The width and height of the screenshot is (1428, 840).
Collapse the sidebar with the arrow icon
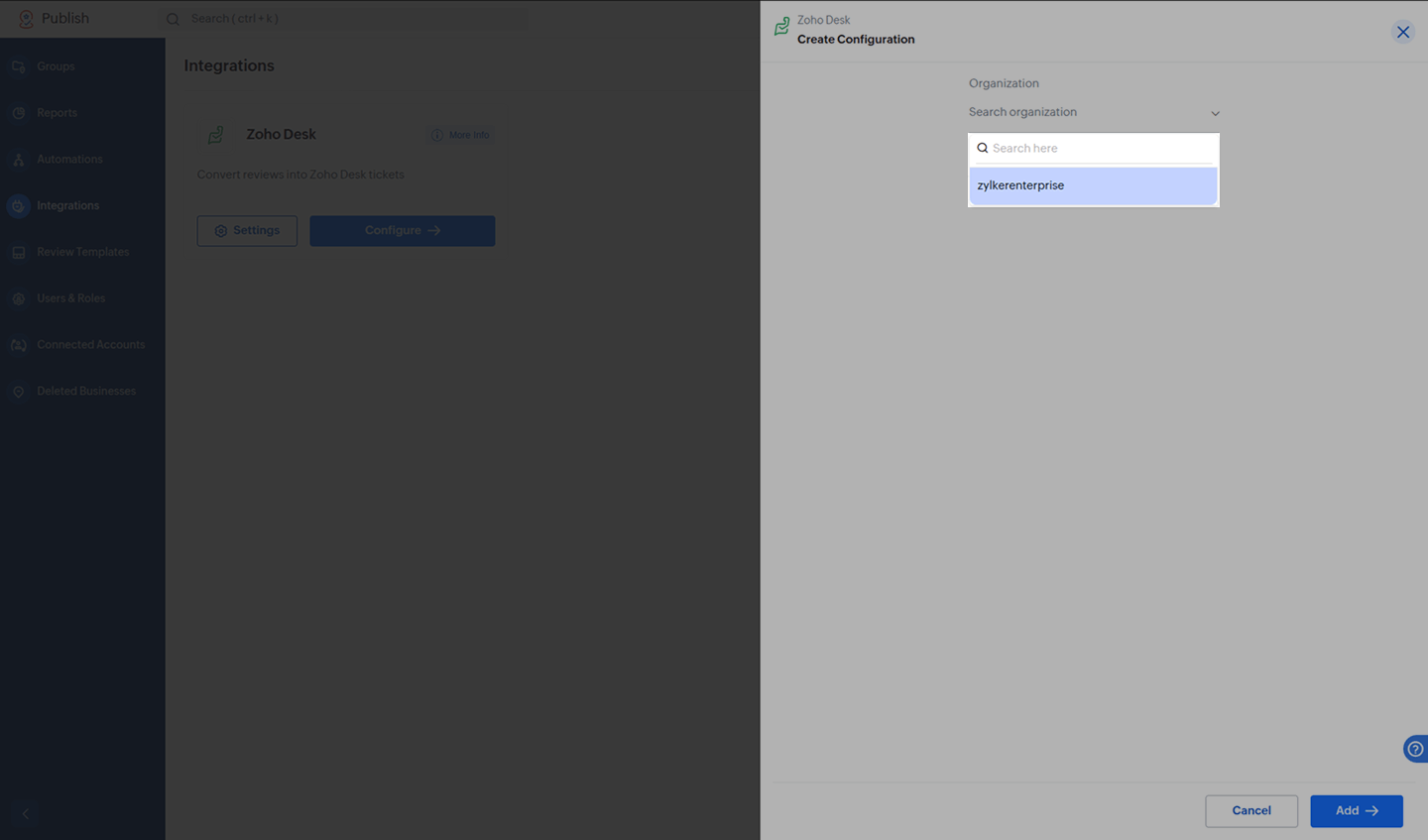[x=26, y=814]
